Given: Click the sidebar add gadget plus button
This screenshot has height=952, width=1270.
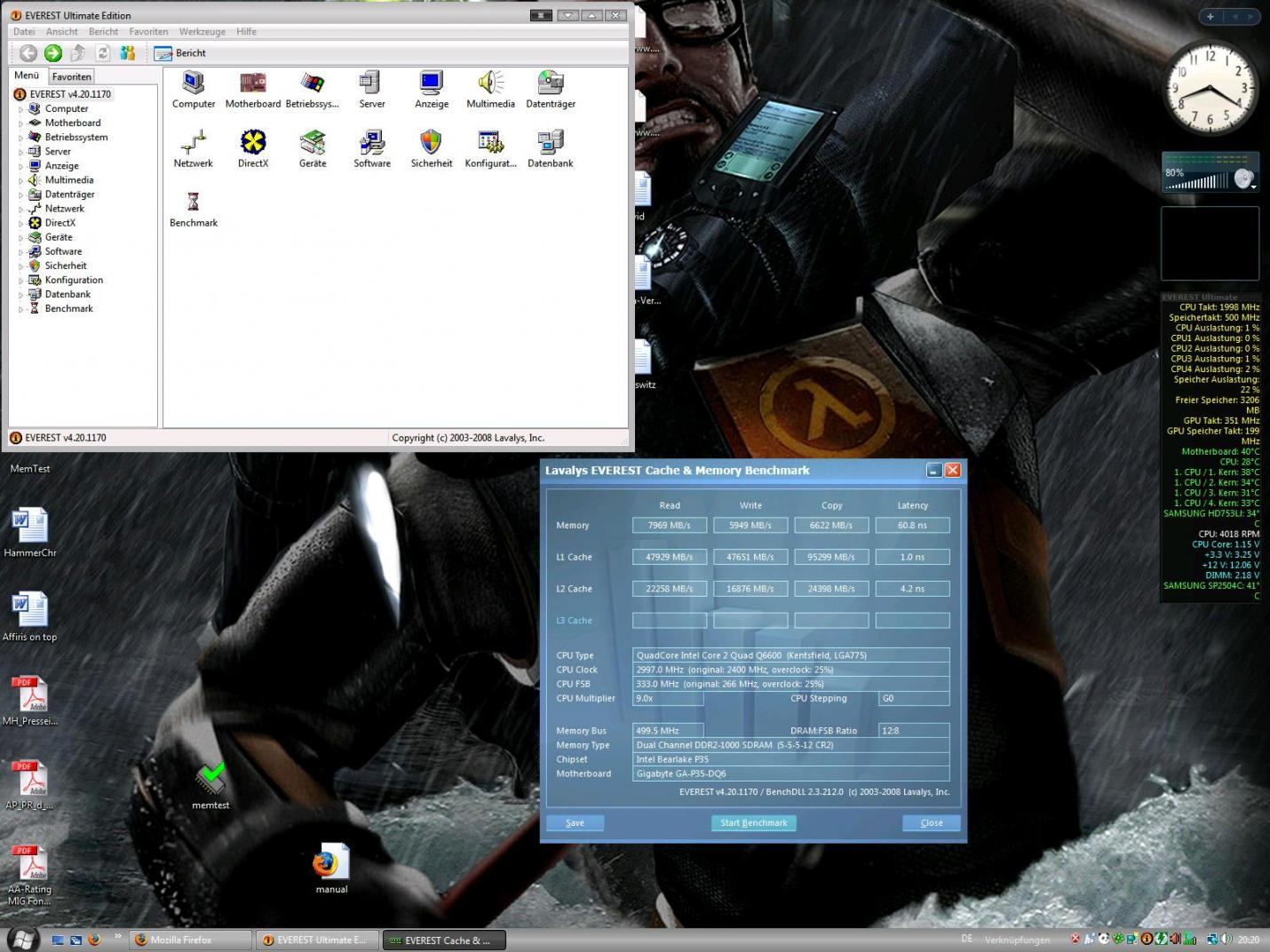Looking at the screenshot, I should [x=1210, y=16].
